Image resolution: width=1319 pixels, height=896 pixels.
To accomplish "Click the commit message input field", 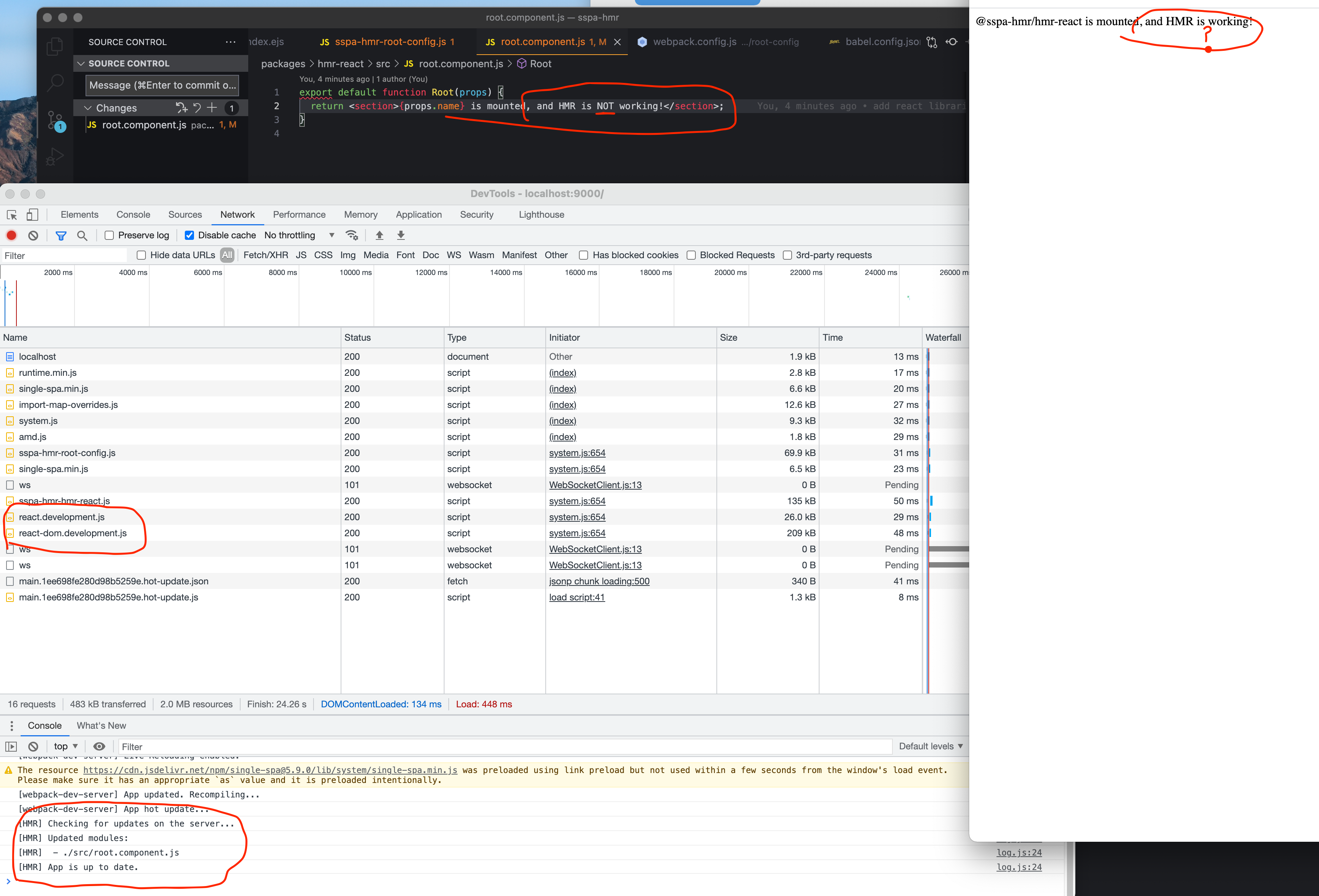I will tap(161, 85).
